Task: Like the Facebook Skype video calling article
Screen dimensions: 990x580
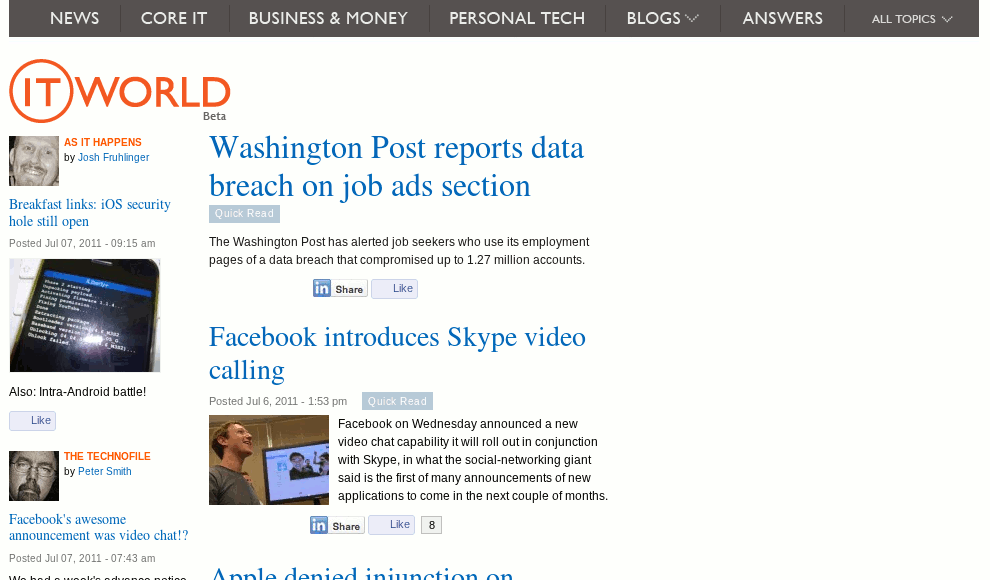Action: click(391, 524)
